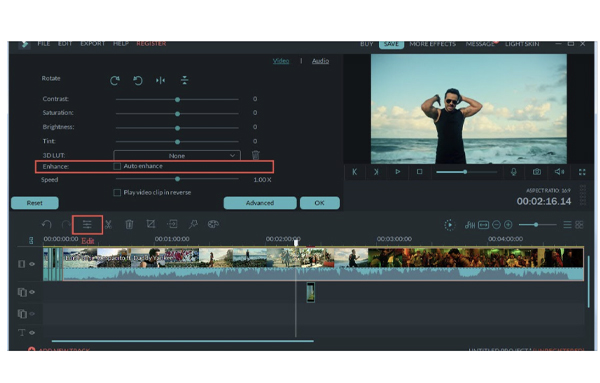The image size is (600, 383).
Task: Select the crop tool icon
Action: 151,224
